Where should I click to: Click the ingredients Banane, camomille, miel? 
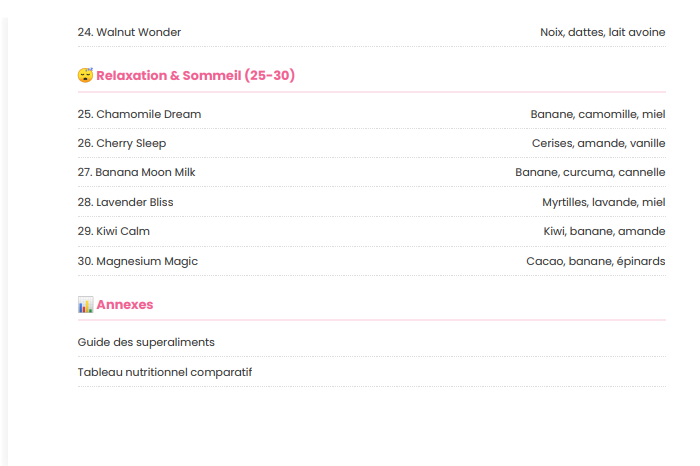pyautogui.click(x=597, y=114)
